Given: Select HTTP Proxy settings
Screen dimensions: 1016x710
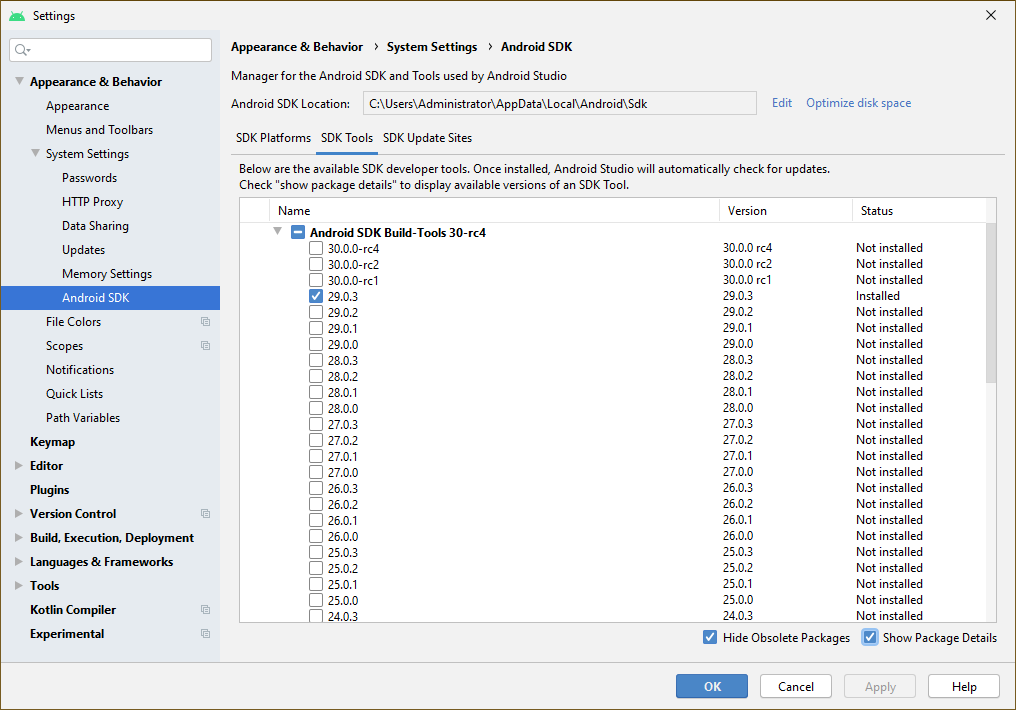Looking at the screenshot, I should coord(93,201).
